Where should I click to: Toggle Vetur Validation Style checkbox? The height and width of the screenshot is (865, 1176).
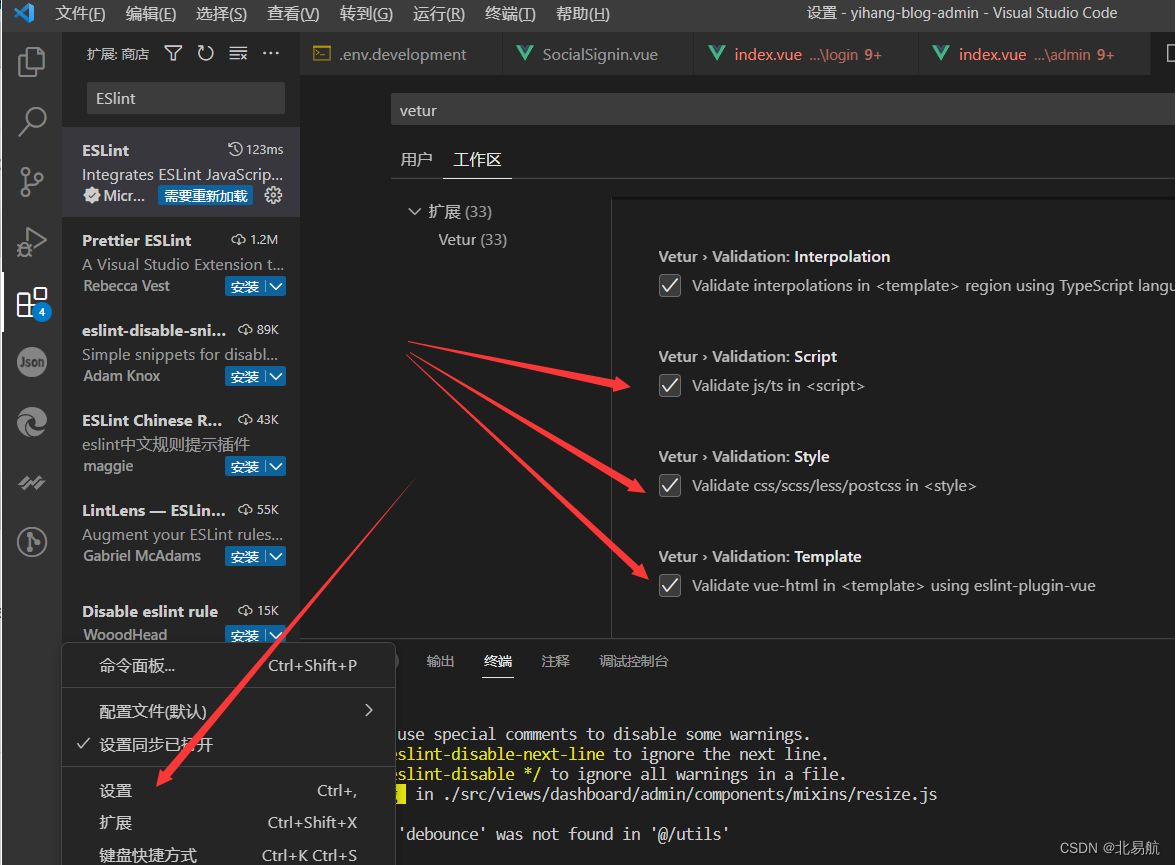[x=670, y=485]
